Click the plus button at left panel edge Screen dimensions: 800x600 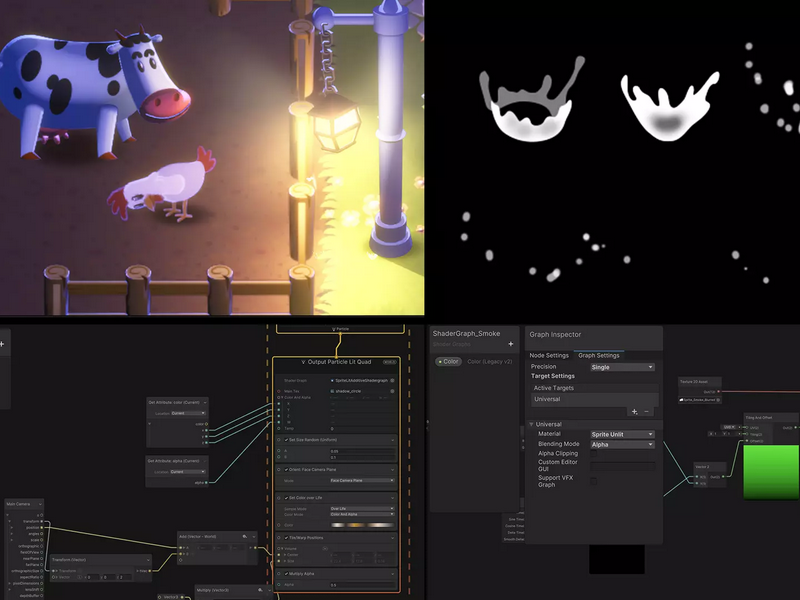click(2, 344)
